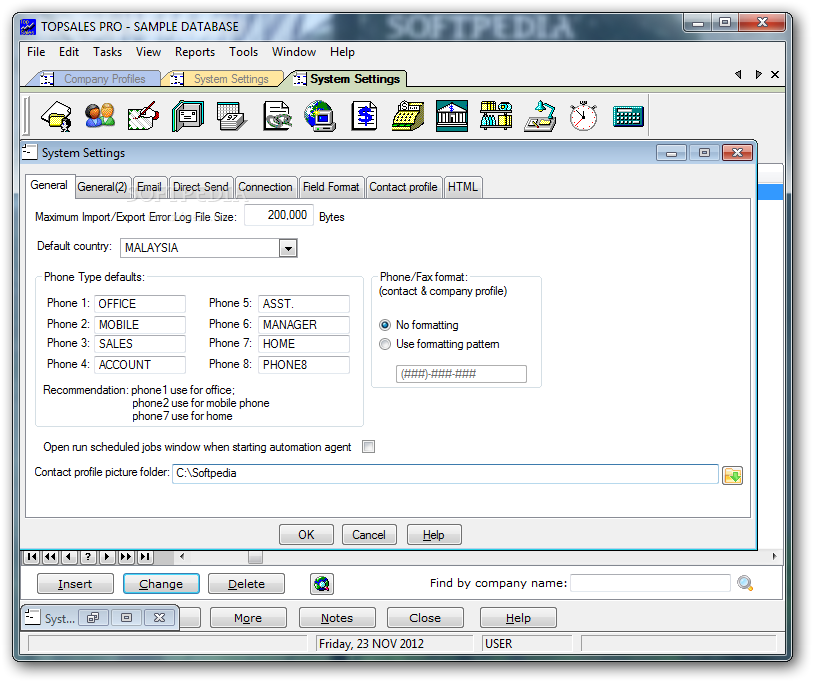Click the question mark locate record button
Screen dimensions: 813x682
[88, 557]
